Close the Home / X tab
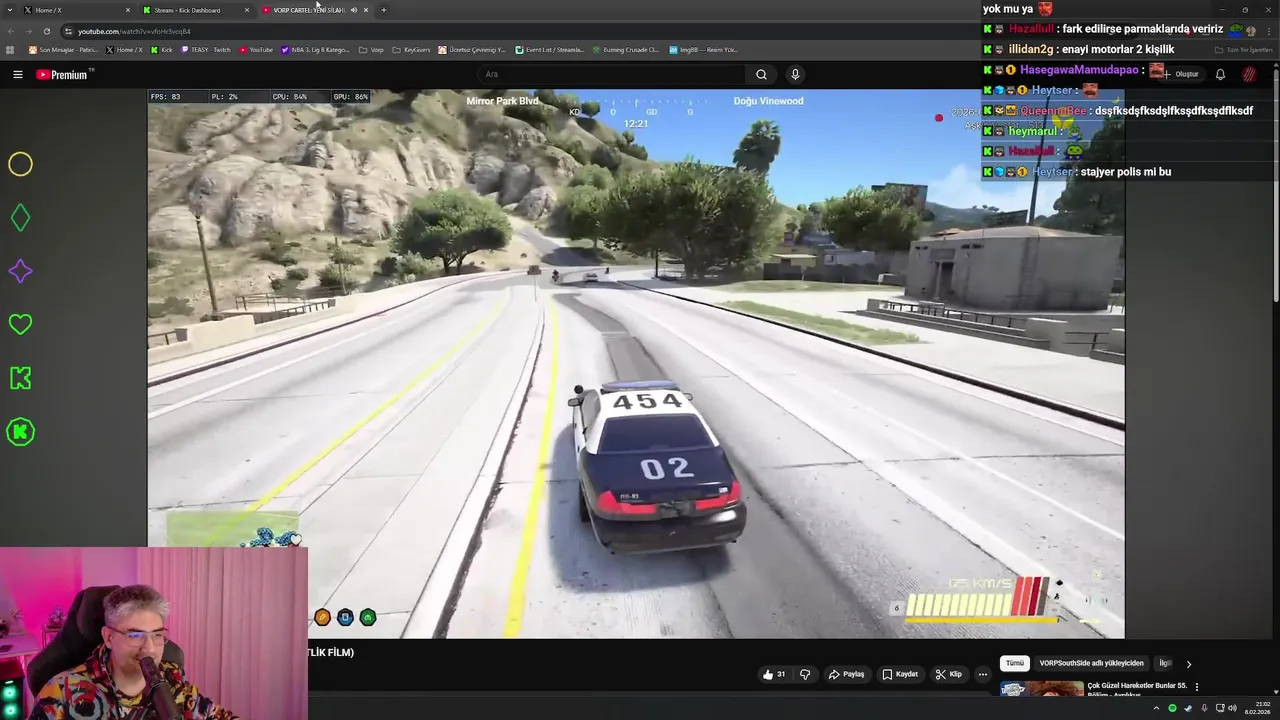The height and width of the screenshot is (720, 1280). 127,10
